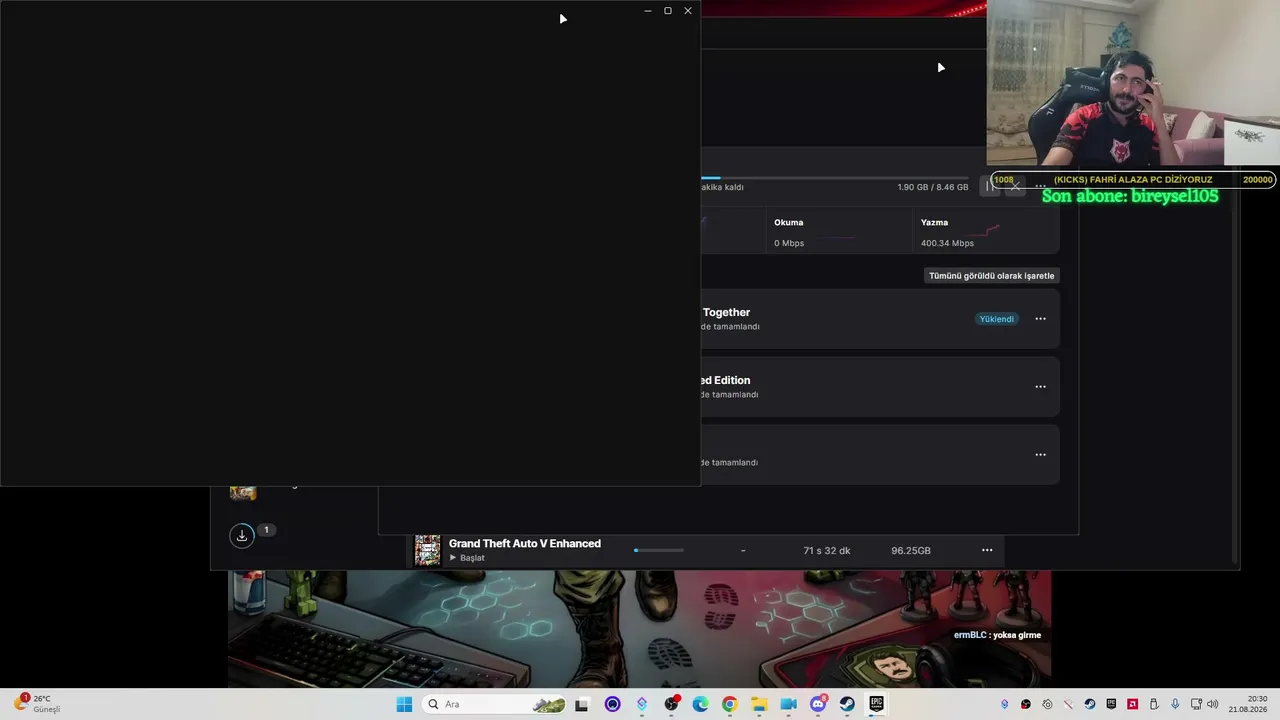Click the 96.25GB size value
1280x720 pixels.
[911, 551]
